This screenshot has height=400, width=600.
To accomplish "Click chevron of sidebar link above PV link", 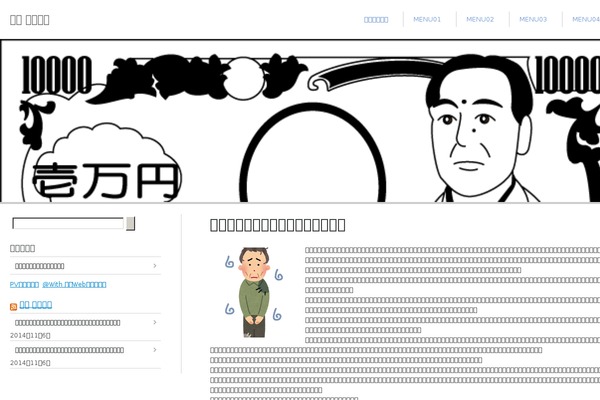I will [x=155, y=266].
